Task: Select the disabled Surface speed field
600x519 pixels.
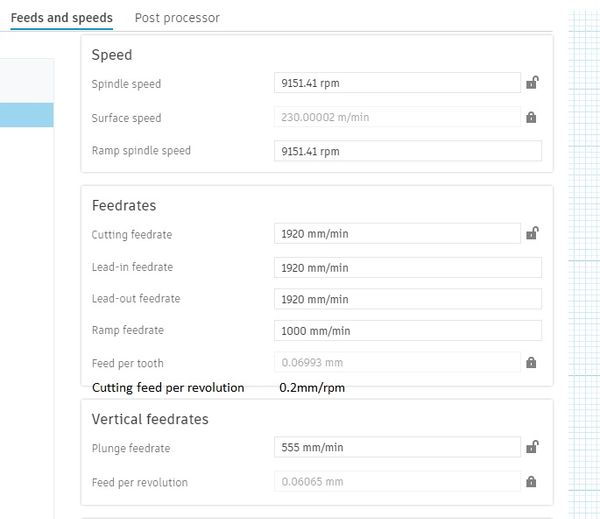Action: click(397, 117)
